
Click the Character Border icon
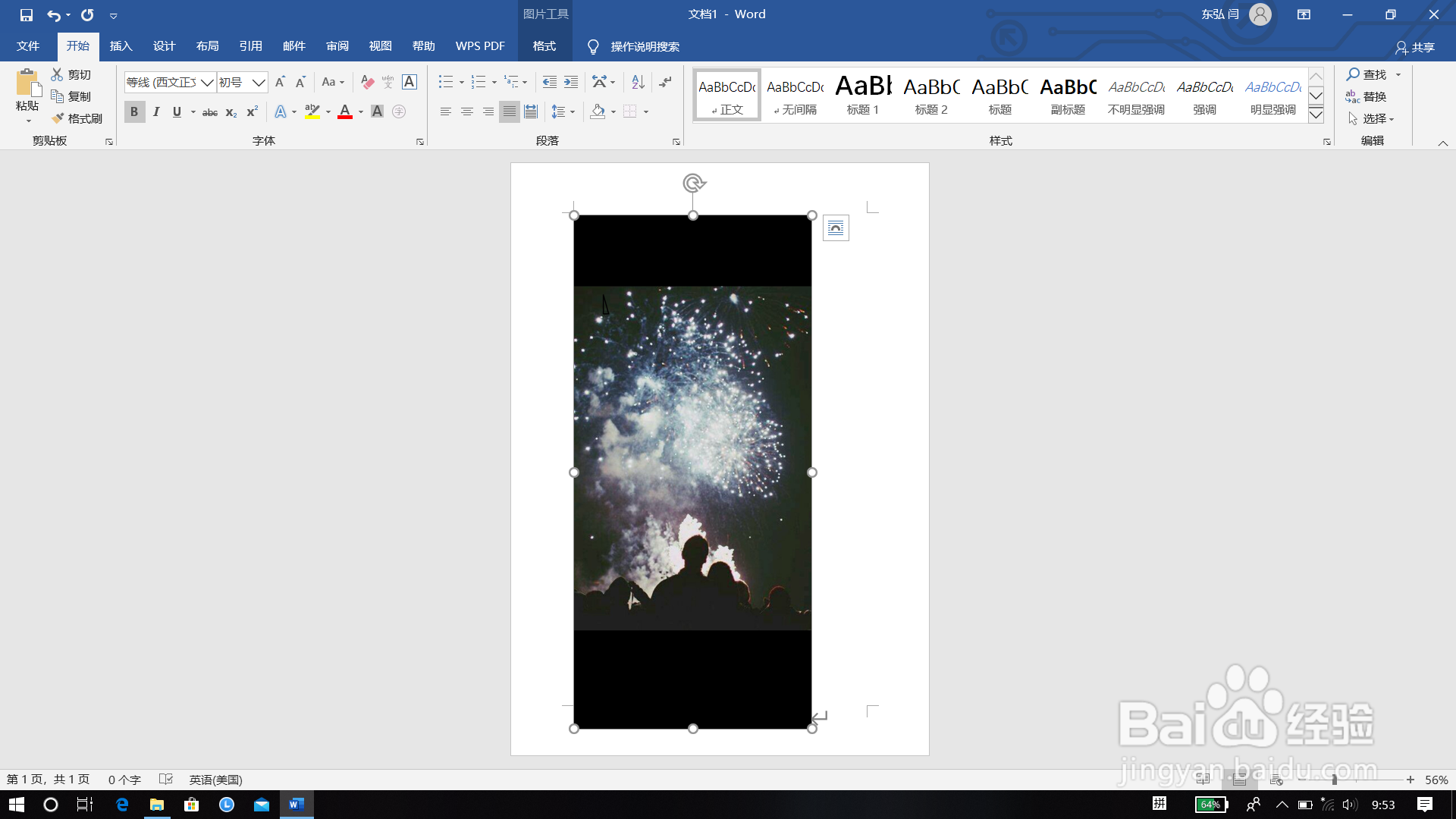(x=409, y=82)
